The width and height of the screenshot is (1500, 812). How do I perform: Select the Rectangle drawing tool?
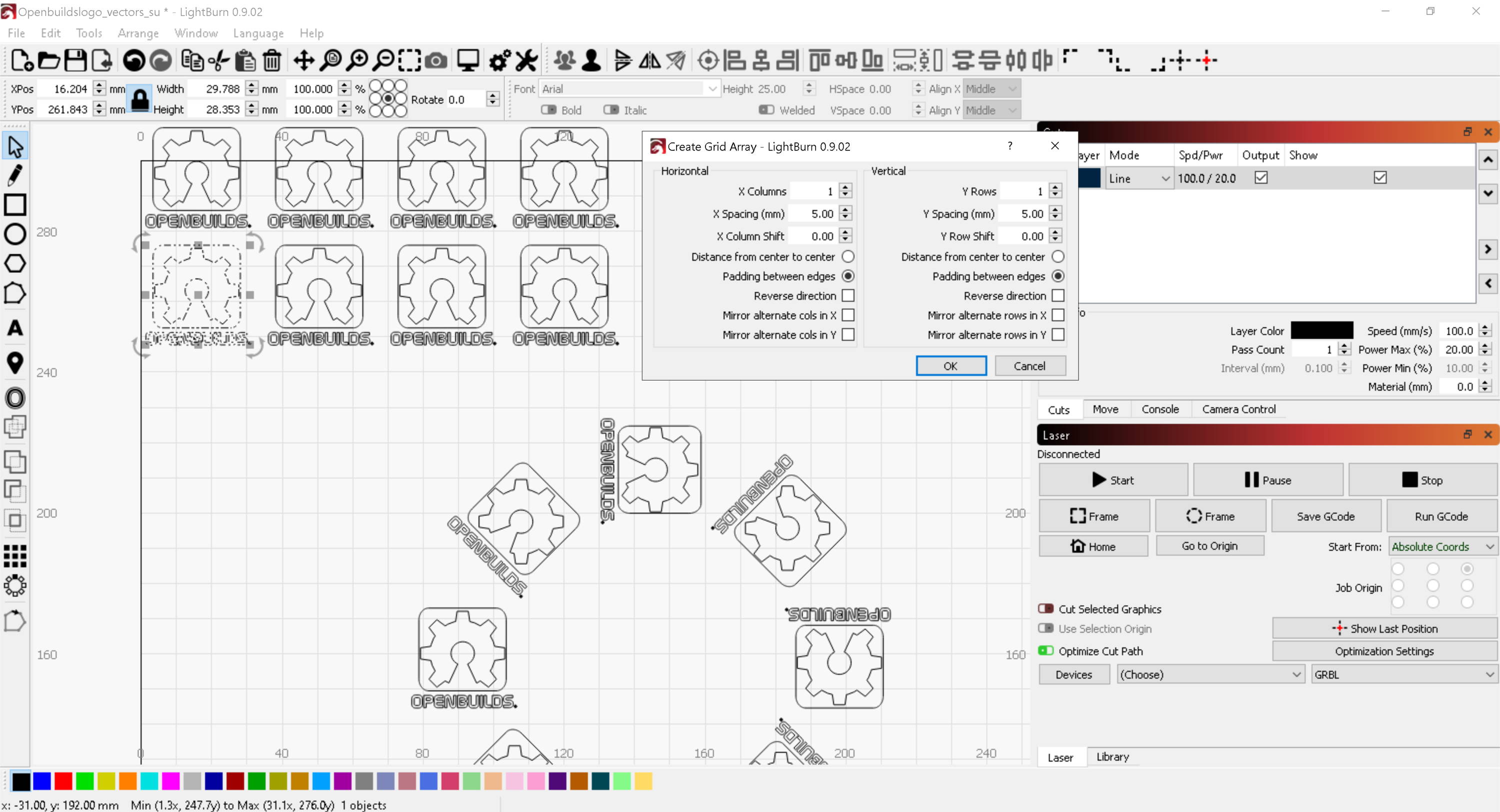click(15, 205)
